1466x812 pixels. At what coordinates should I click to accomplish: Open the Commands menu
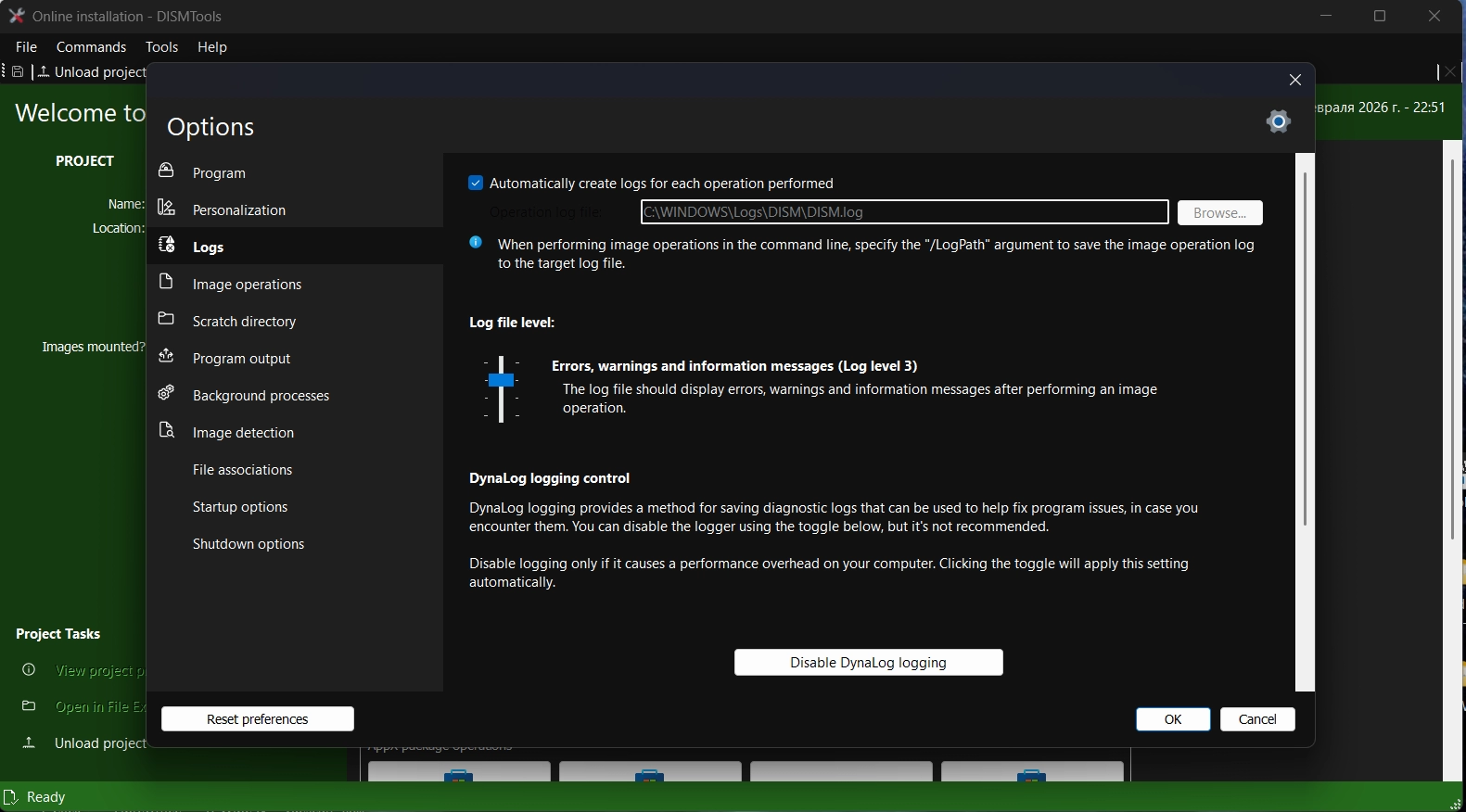pos(91,46)
